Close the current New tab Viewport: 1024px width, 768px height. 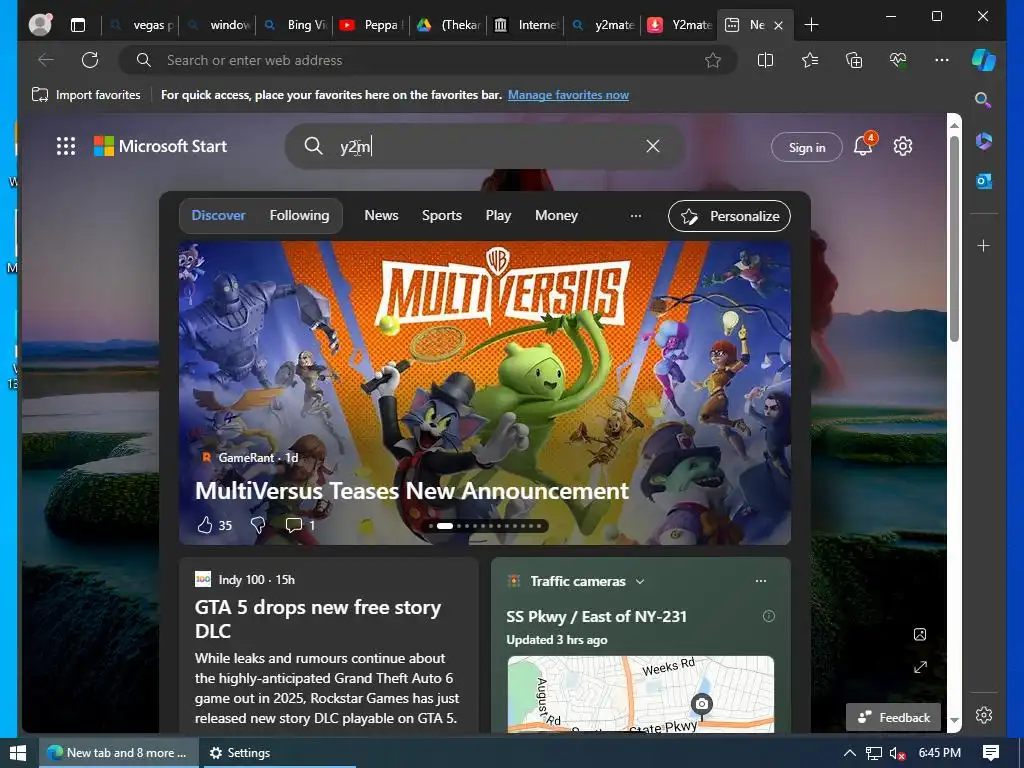(x=778, y=25)
